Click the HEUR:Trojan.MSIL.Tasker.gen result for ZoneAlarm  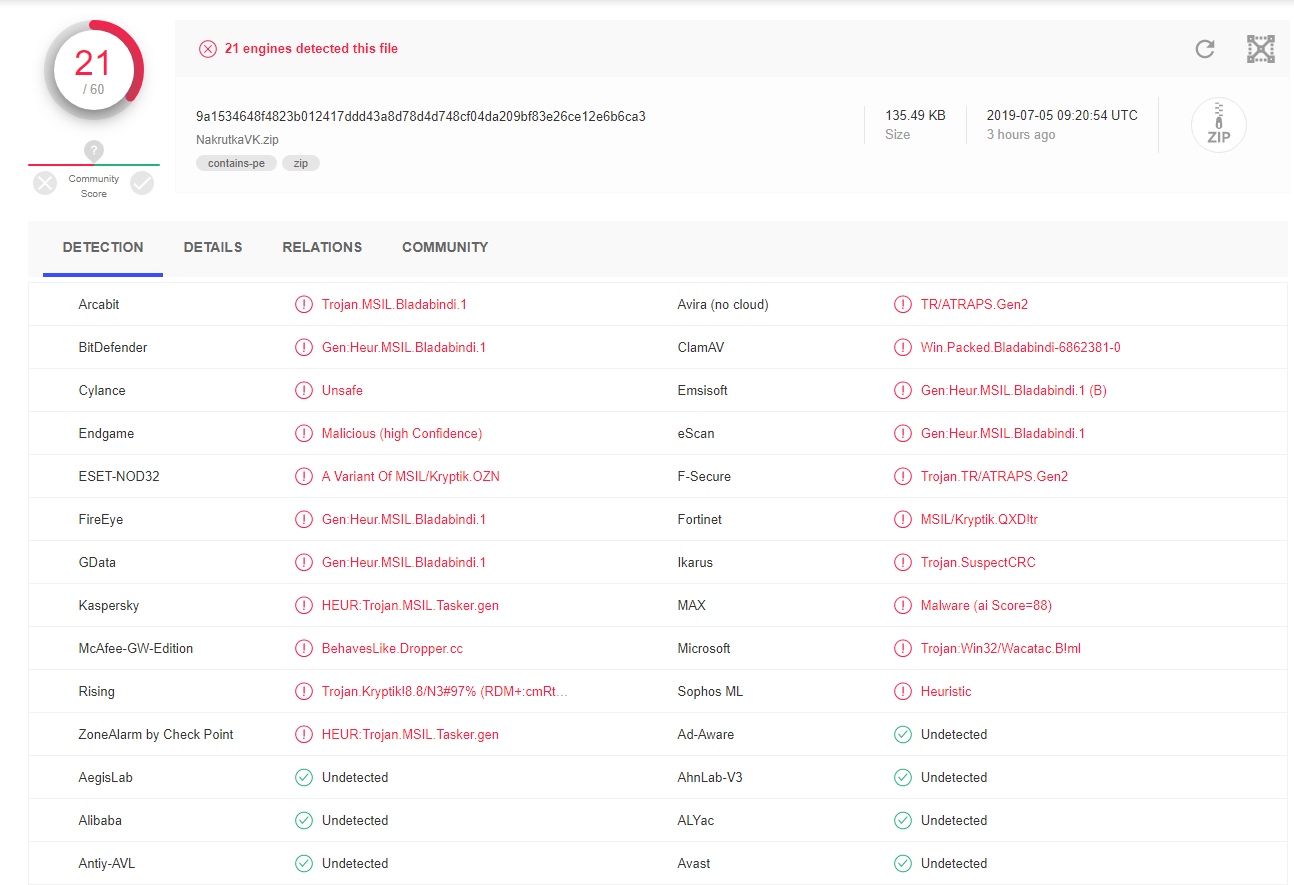click(x=410, y=734)
